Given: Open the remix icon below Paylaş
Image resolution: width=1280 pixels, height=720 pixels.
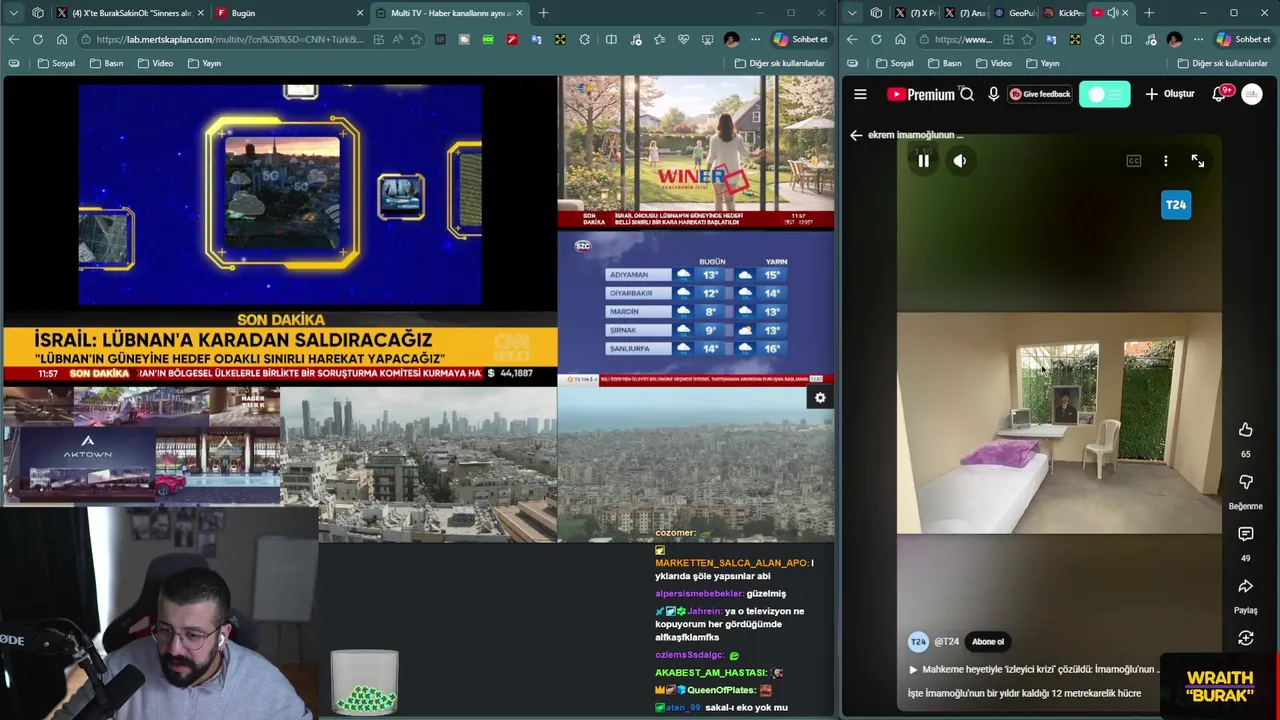Looking at the screenshot, I should (x=1245, y=638).
